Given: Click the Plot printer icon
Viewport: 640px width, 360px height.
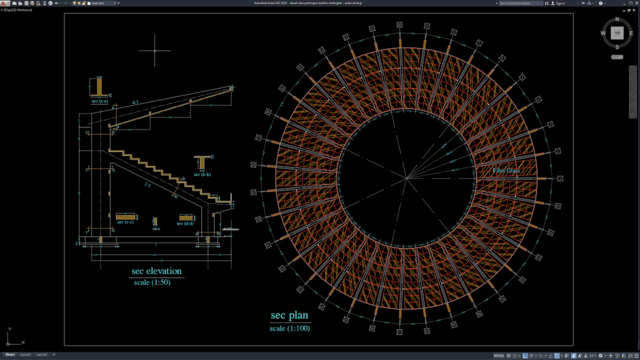Looking at the screenshot, I should pos(51,3).
